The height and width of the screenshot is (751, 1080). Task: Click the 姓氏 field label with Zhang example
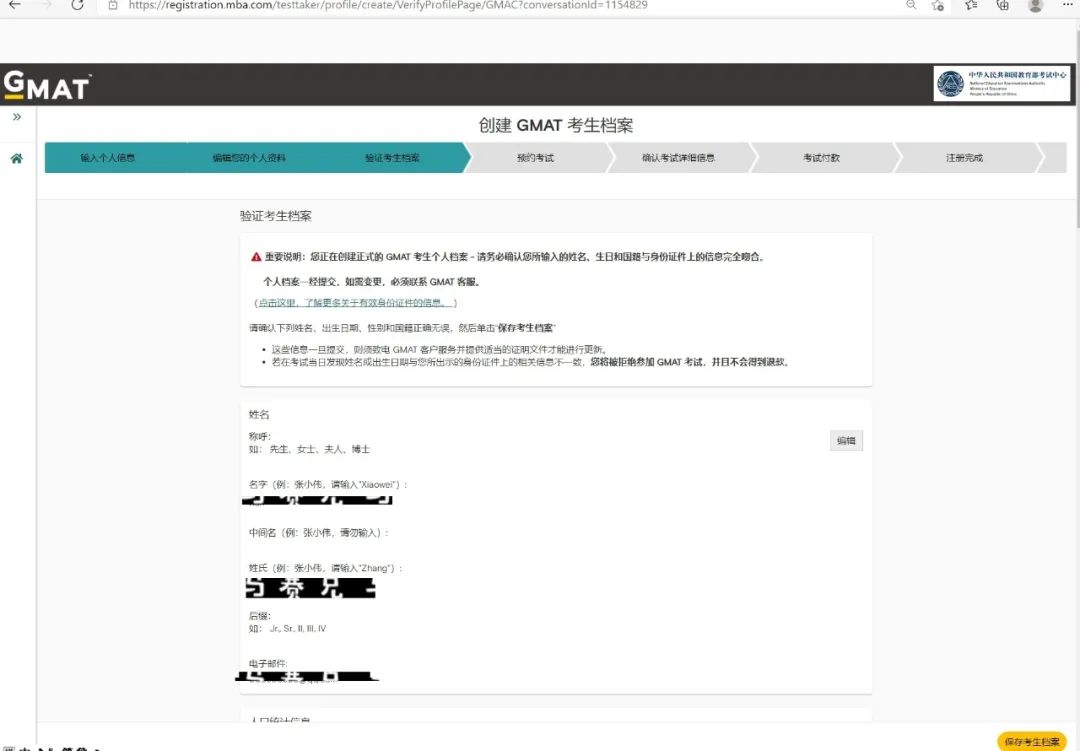pos(325,568)
